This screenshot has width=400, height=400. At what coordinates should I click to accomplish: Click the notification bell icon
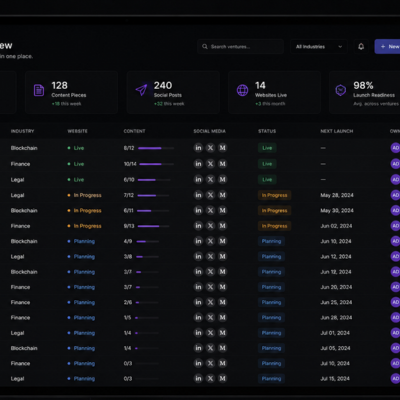pos(361,47)
